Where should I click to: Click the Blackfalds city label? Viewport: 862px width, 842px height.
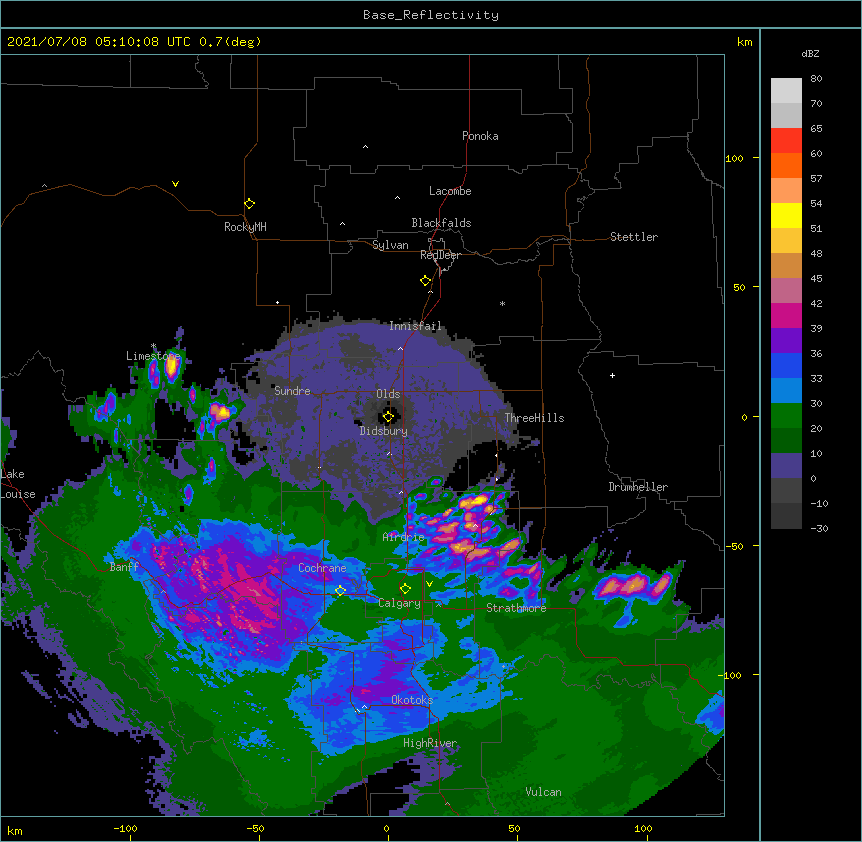pyautogui.click(x=441, y=223)
